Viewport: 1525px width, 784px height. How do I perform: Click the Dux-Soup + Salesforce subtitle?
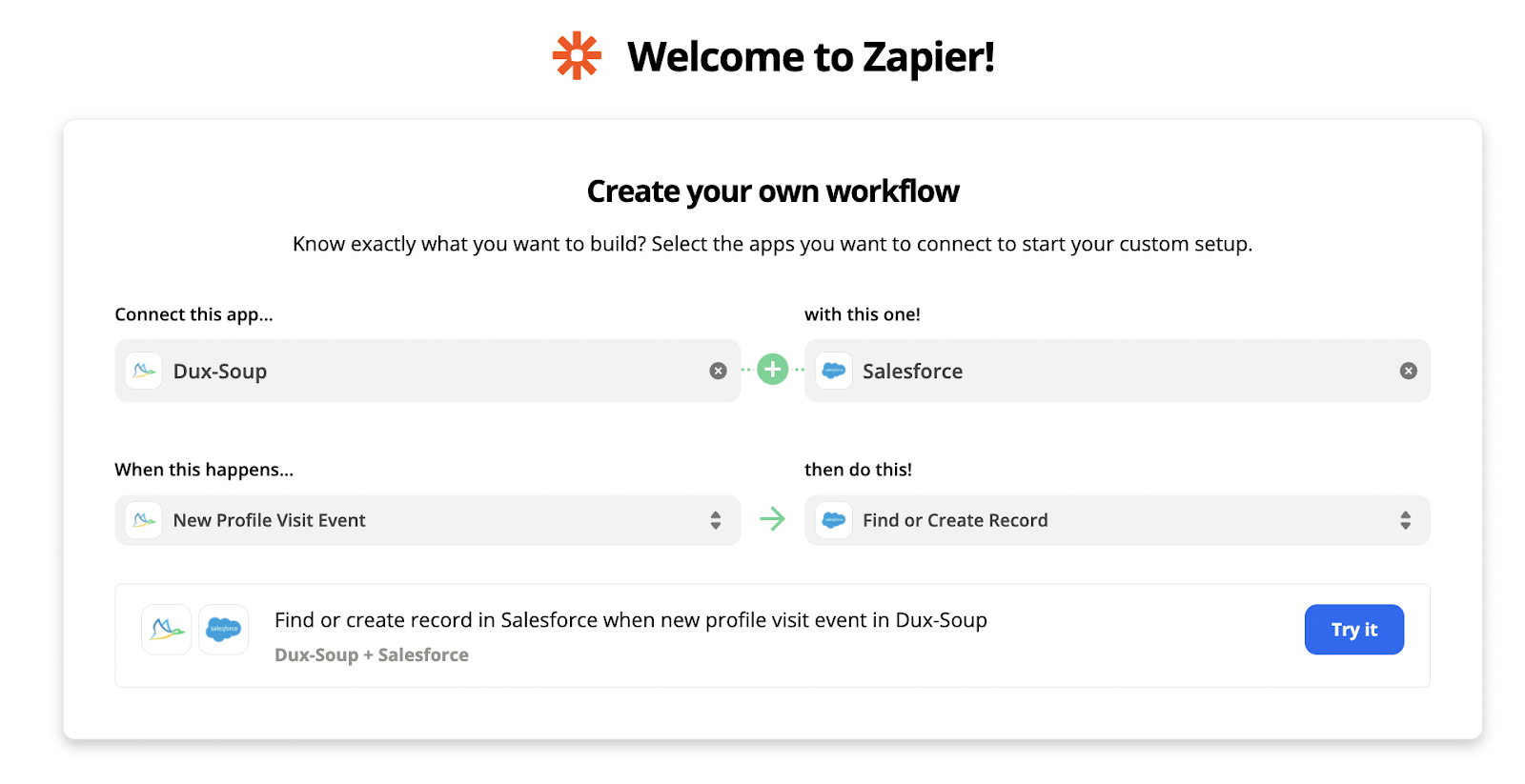click(372, 655)
